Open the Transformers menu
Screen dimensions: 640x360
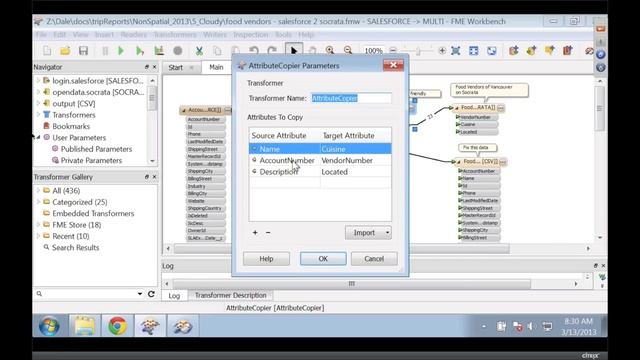(175, 35)
